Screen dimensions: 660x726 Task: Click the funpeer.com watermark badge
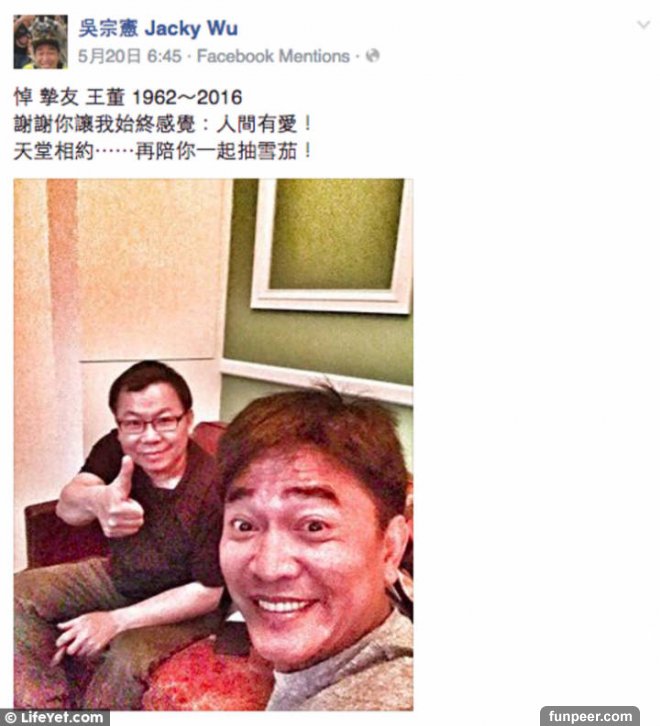(590, 716)
